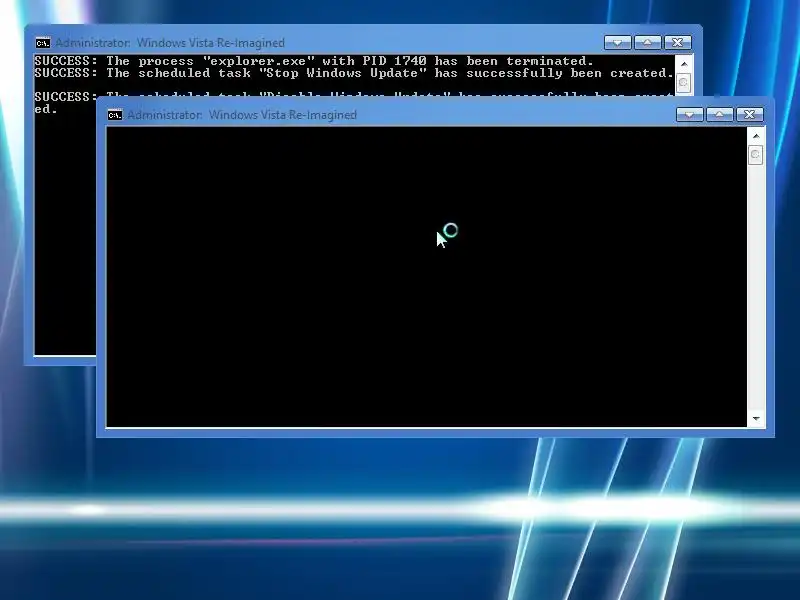Viewport: 800px width, 600px height.
Task: Click the 'ed.' line in the back window
Action: tap(46, 109)
